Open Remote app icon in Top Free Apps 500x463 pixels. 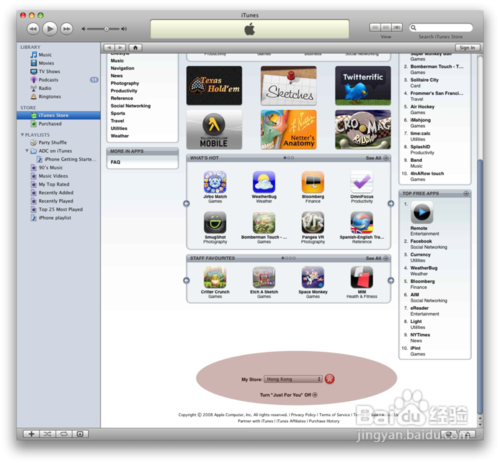click(422, 212)
